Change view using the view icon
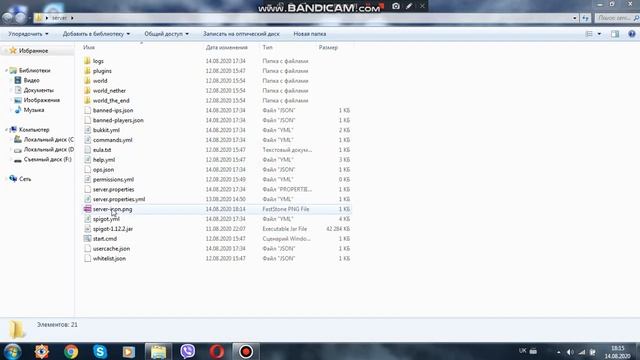 click(589, 34)
